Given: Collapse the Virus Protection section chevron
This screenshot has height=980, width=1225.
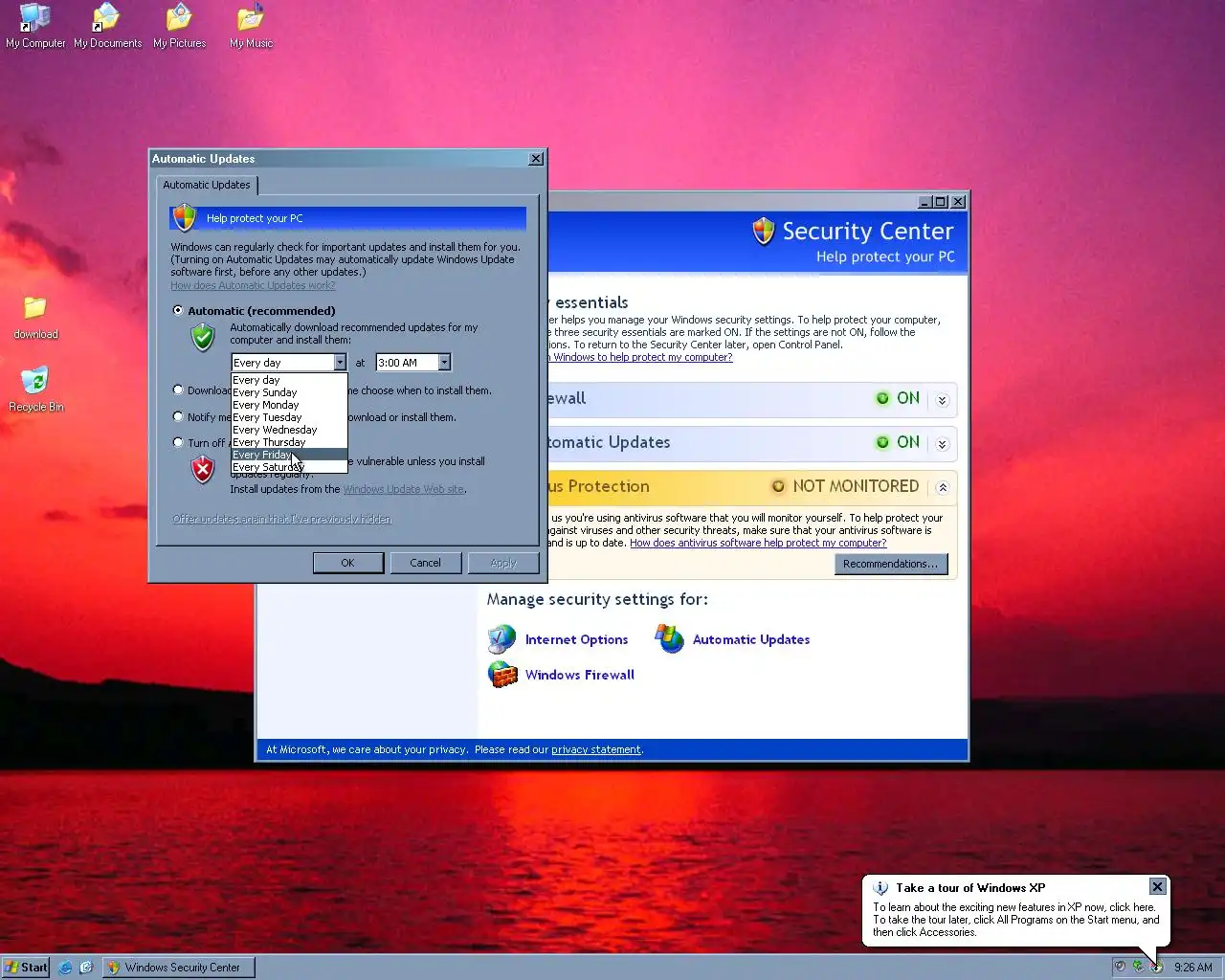Looking at the screenshot, I should click(x=943, y=488).
